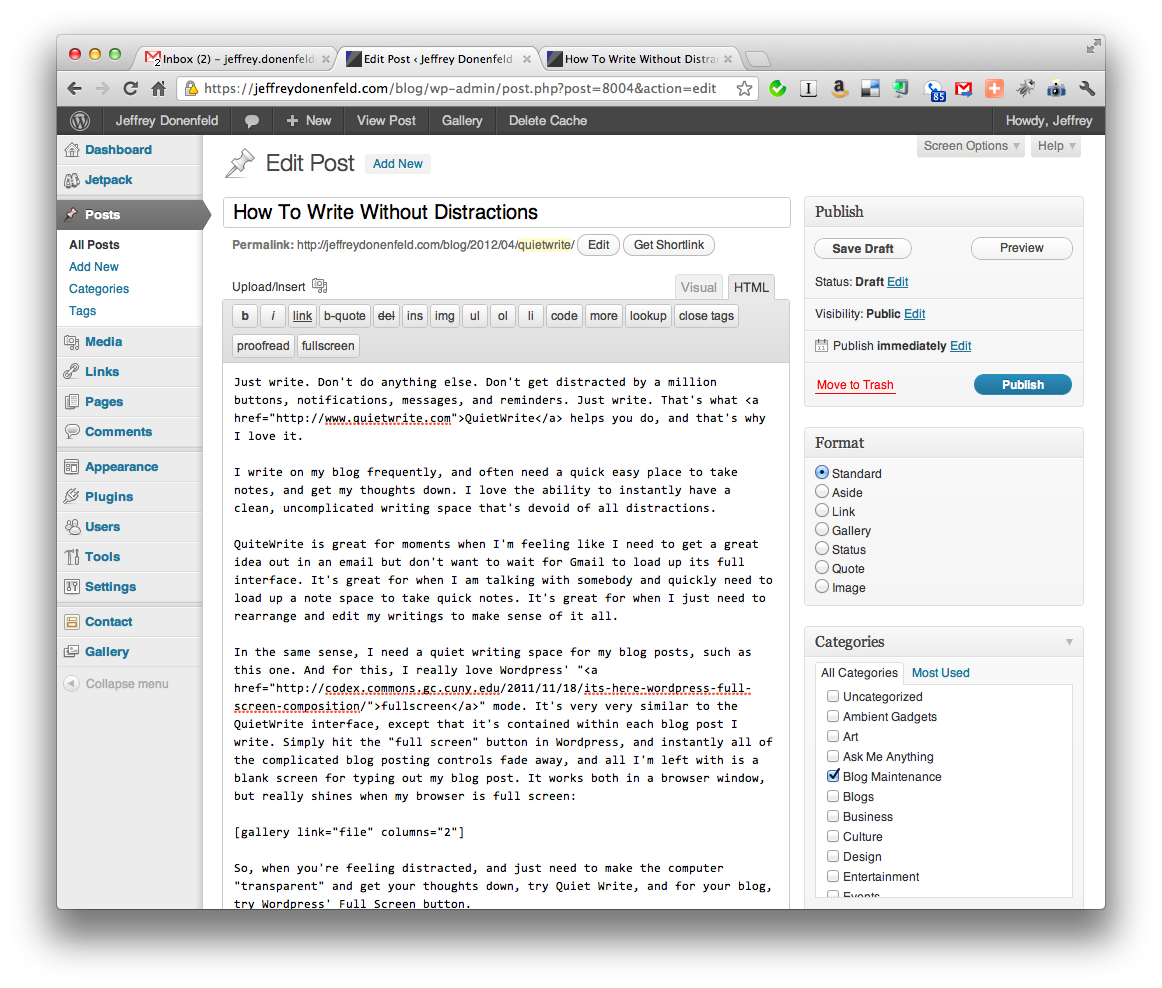The width and height of the screenshot is (1162, 988).
Task: Click the browser back arrow
Action: point(74,89)
